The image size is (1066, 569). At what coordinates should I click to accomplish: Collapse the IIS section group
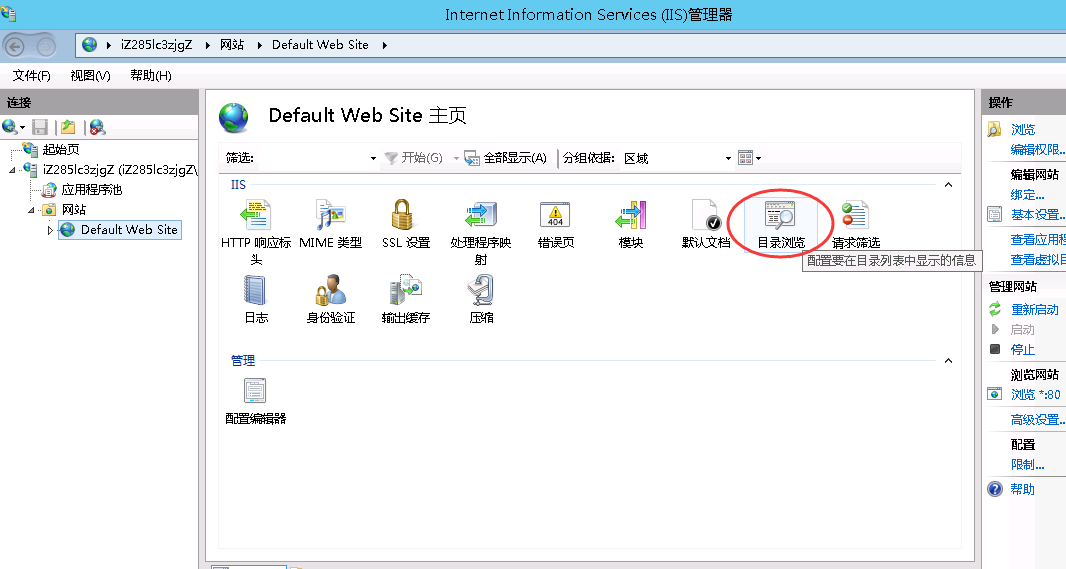[x=948, y=185]
